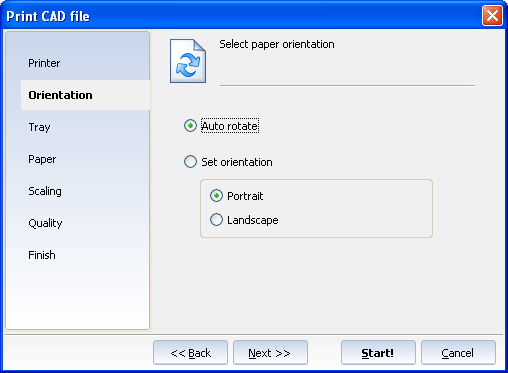Begin printing with the Start! button

click(378, 352)
